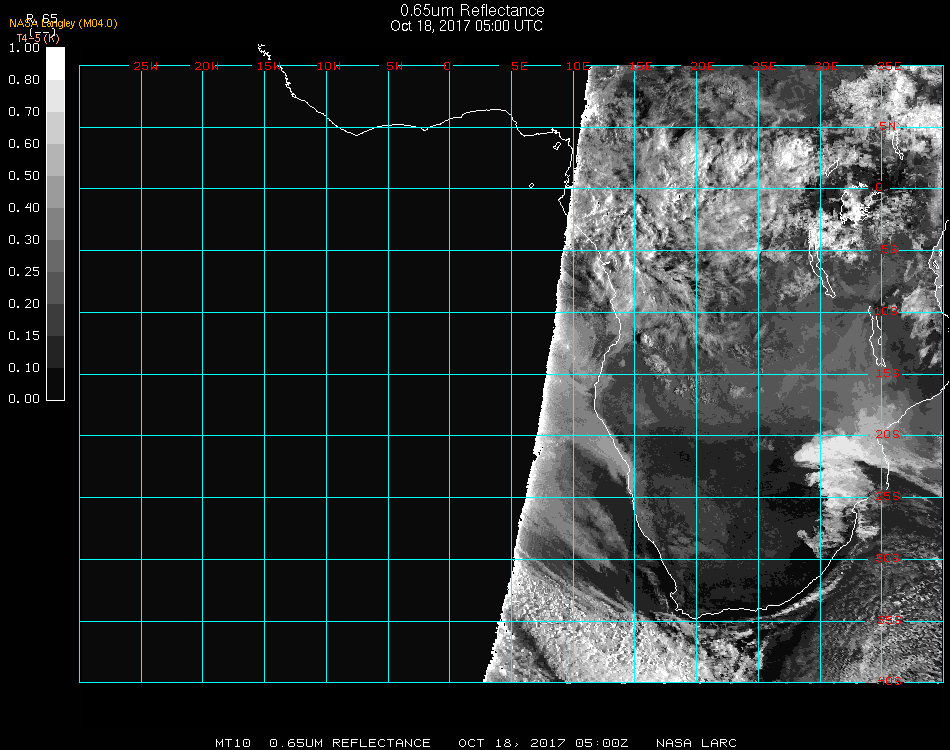Click the 0.80 colorbar scale value

point(24,80)
